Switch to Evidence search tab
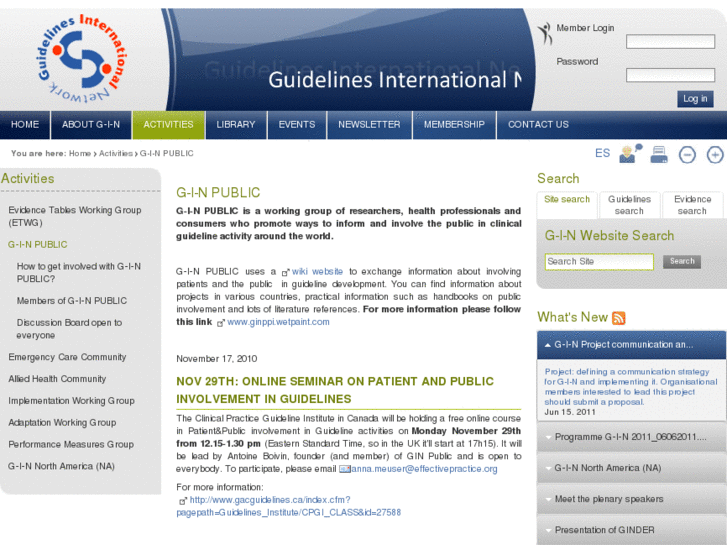Screen dimensions: 727x545 click(x=692, y=205)
